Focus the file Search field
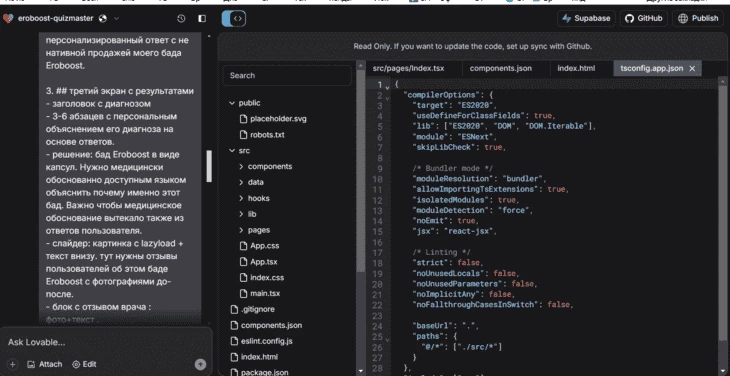Screen dimensions: 730x376 tap(287, 75)
